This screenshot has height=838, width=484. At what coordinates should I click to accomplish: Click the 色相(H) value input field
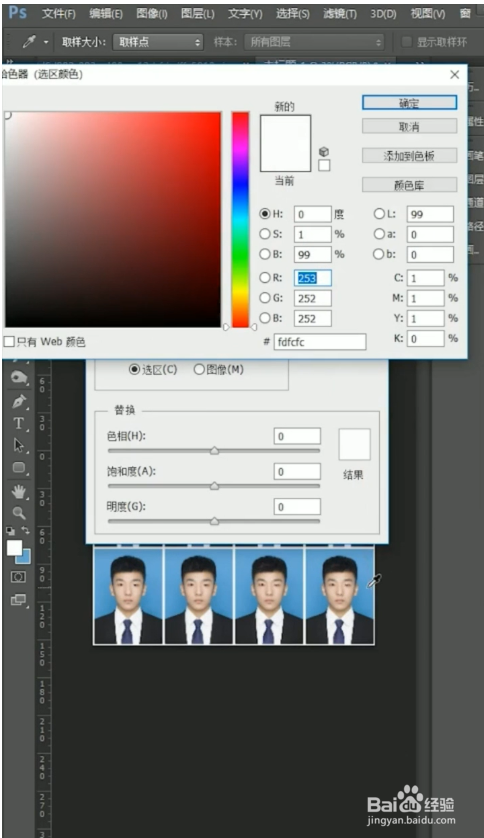[x=297, y=436]
